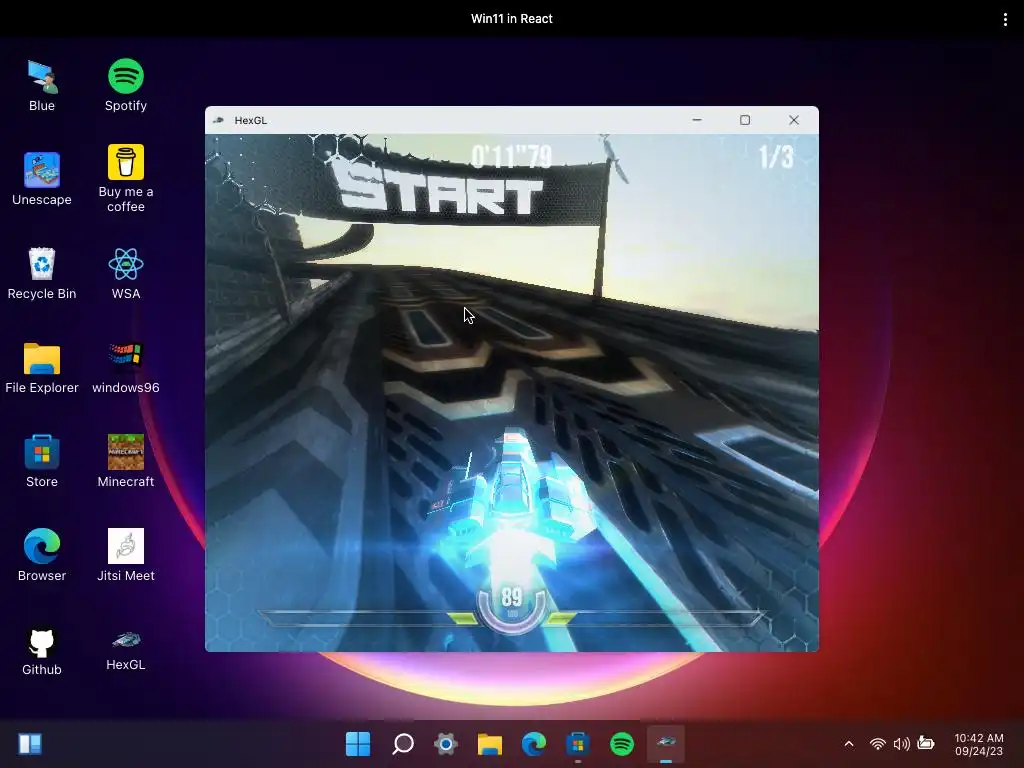Launch Spotify from the desktop
1024x768 pixels.
(125, 86)
